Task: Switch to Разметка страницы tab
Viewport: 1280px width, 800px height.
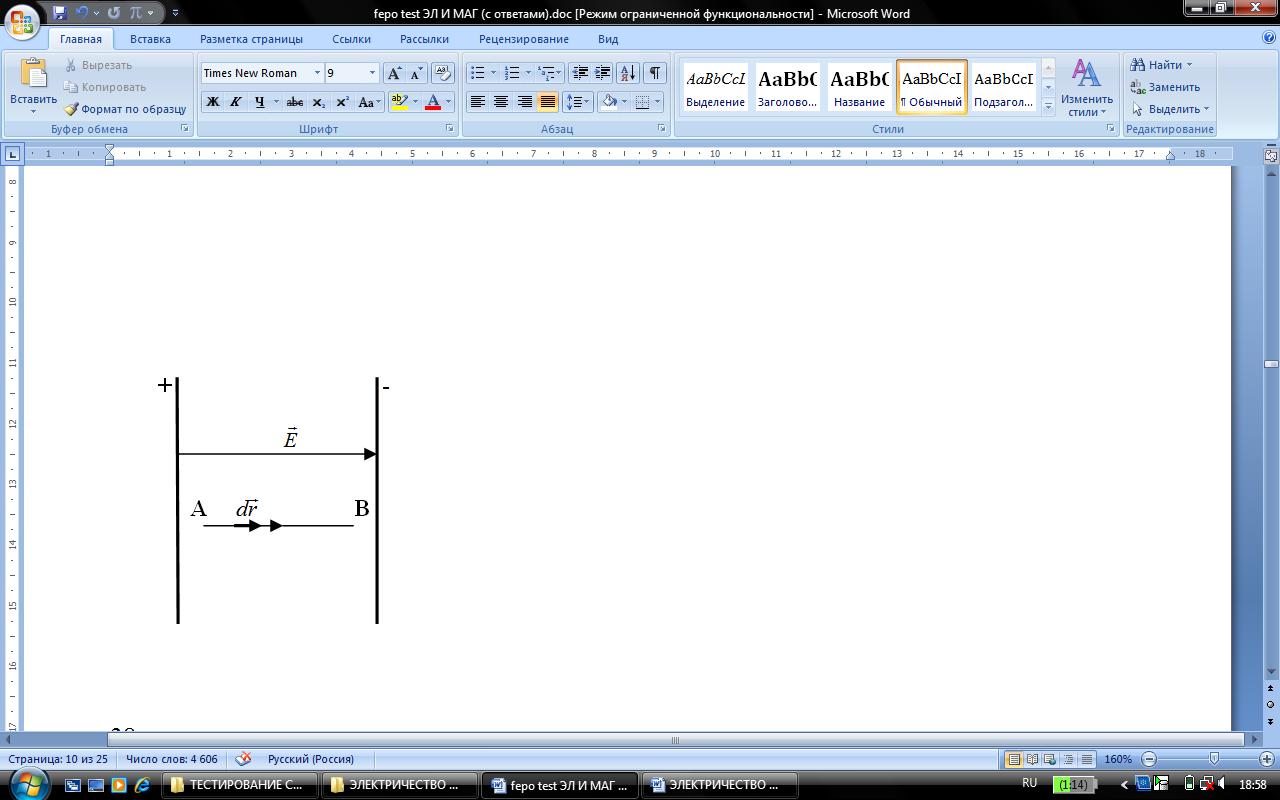Action: tap(251, 39)
